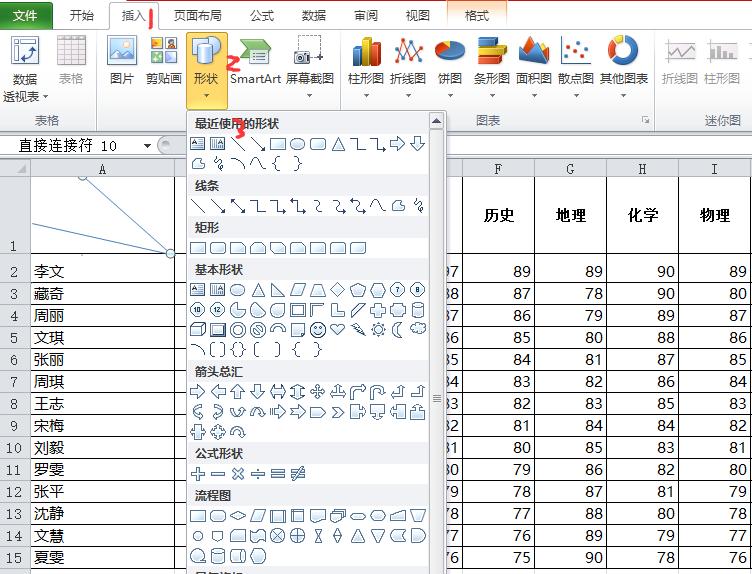Insert the rounded rectangle in 矩形
The height and width of the screenshot is (574, 752).
pyautogui.click(x=218, y=248)
